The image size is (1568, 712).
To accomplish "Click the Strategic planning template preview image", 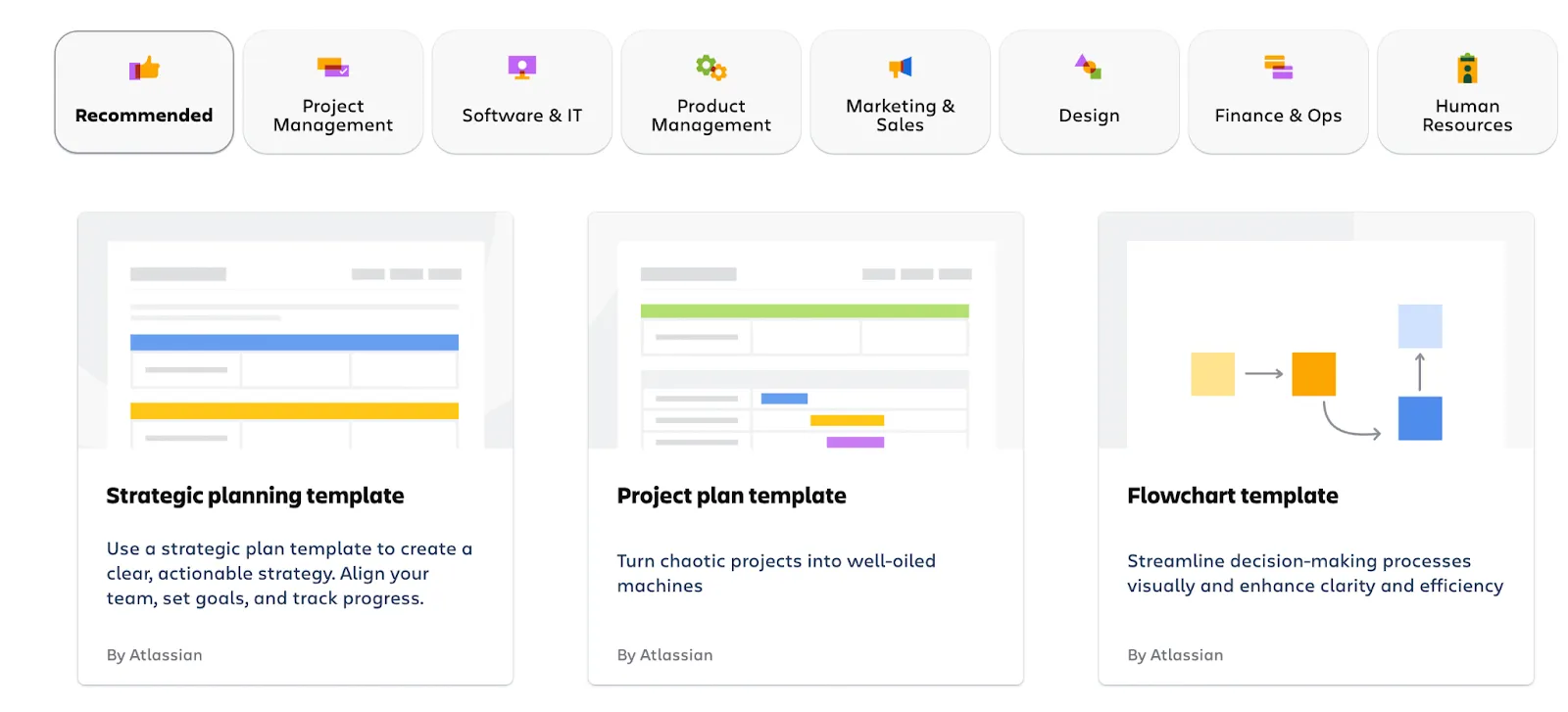I will click(x=295, y=333).
